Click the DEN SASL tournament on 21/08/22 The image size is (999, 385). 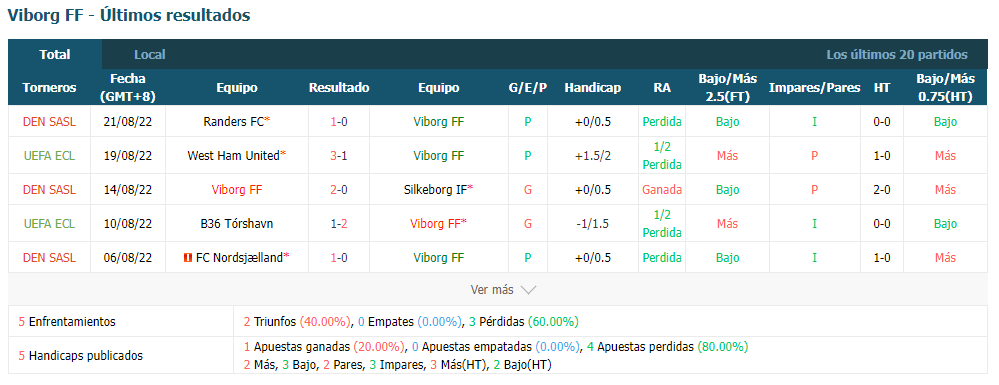coord(49,121)
